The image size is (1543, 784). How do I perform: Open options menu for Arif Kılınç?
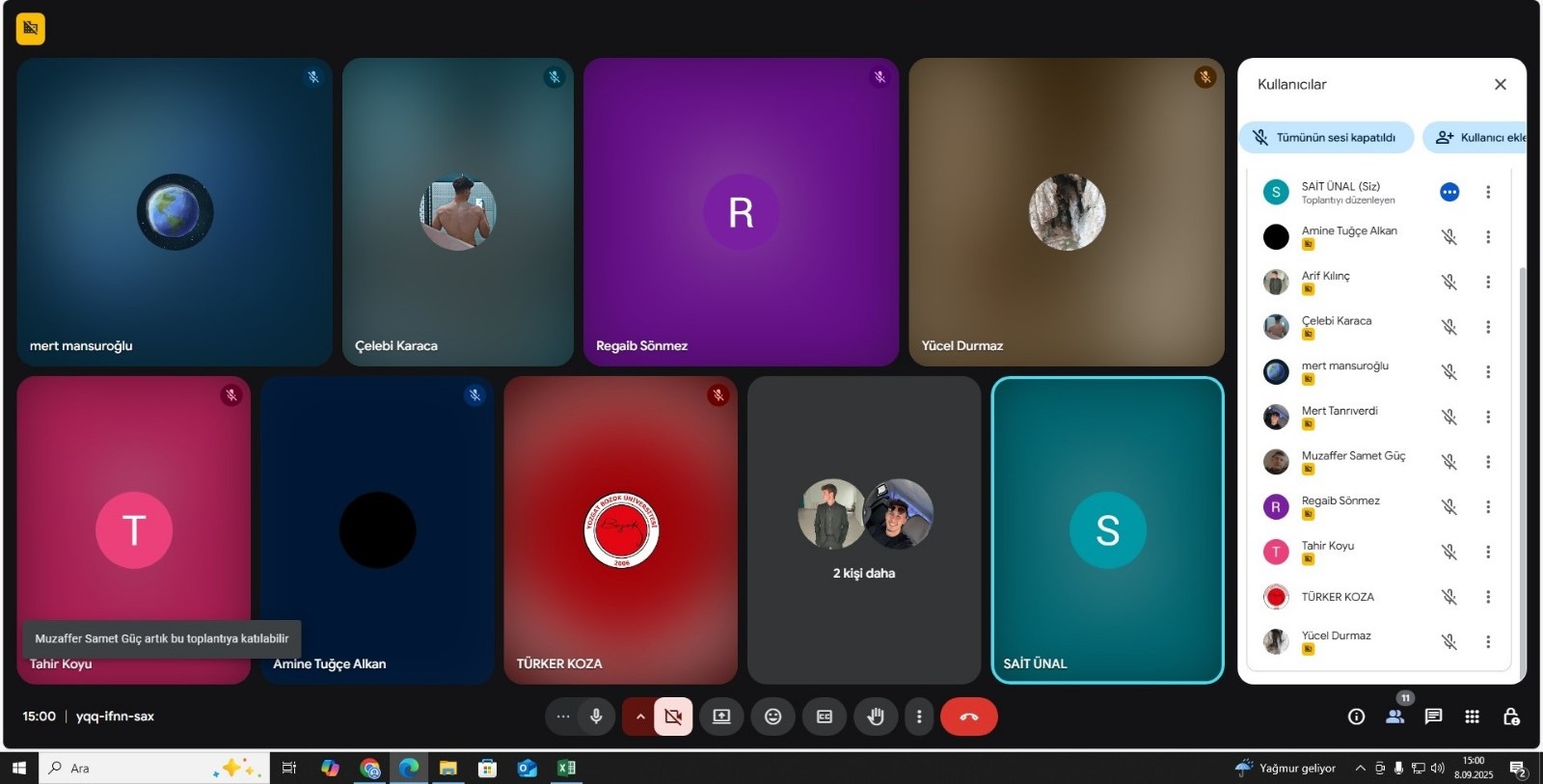pyautogui.click(x=1488, y=282)
